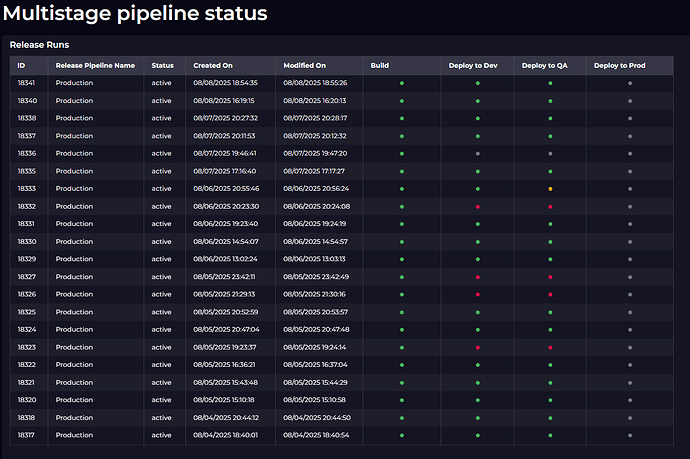Click the Deploy to QA dot for run 18317

pos(550,435)
